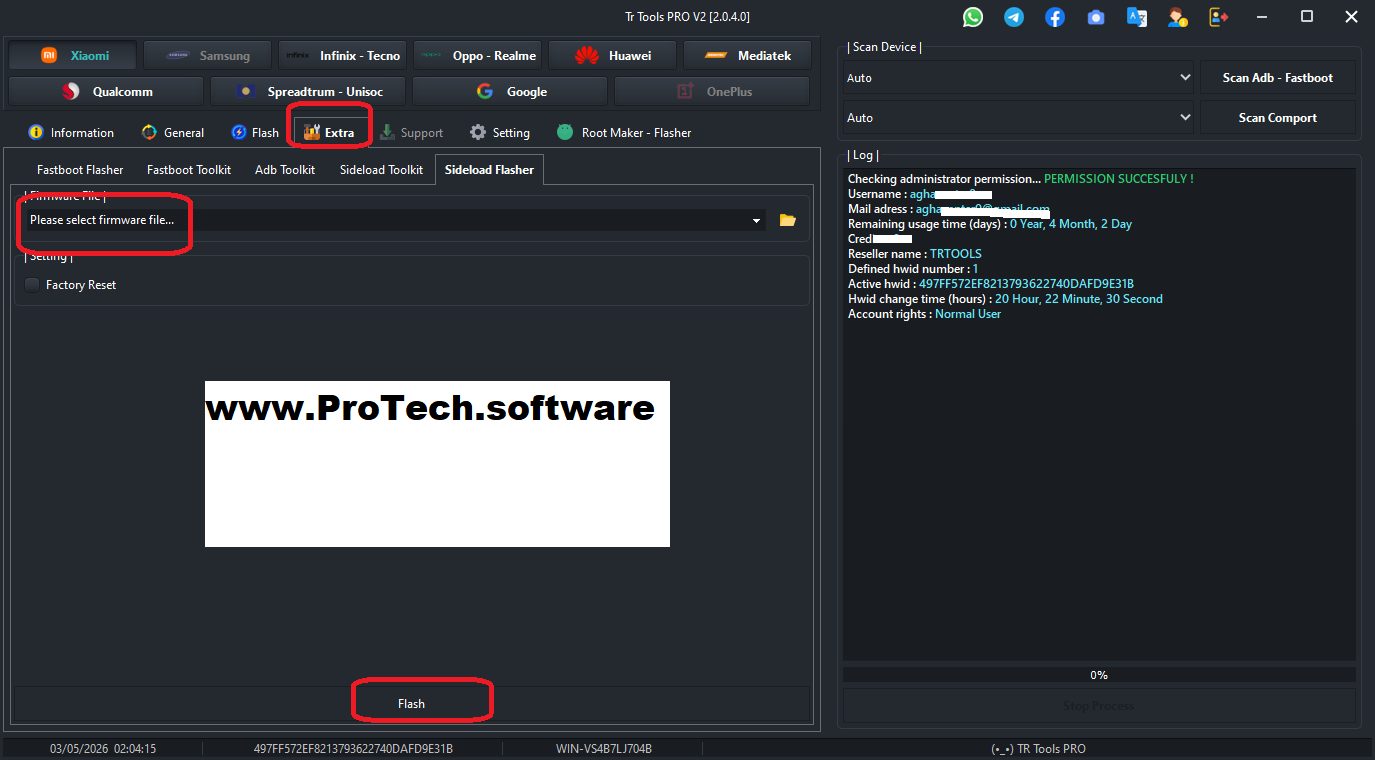Click the Scan Comport button

coord(1278,118)
